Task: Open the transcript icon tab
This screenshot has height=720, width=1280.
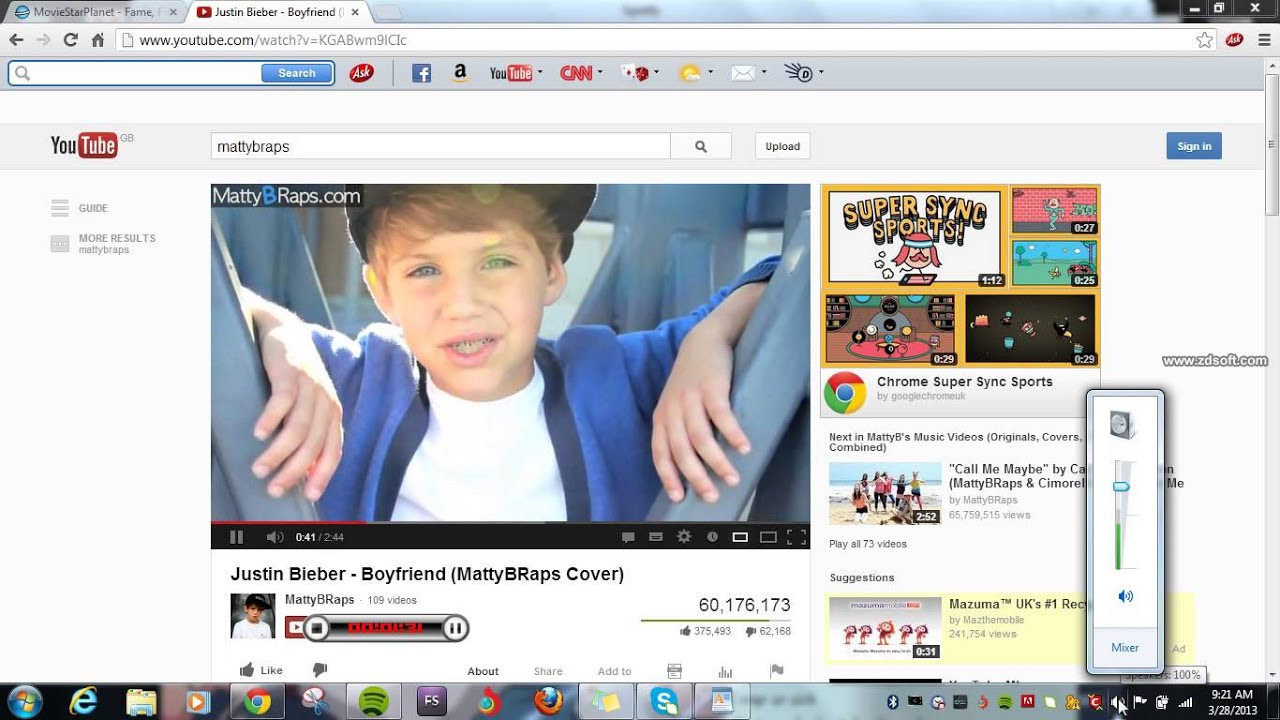Action: [x=674, y=671]
